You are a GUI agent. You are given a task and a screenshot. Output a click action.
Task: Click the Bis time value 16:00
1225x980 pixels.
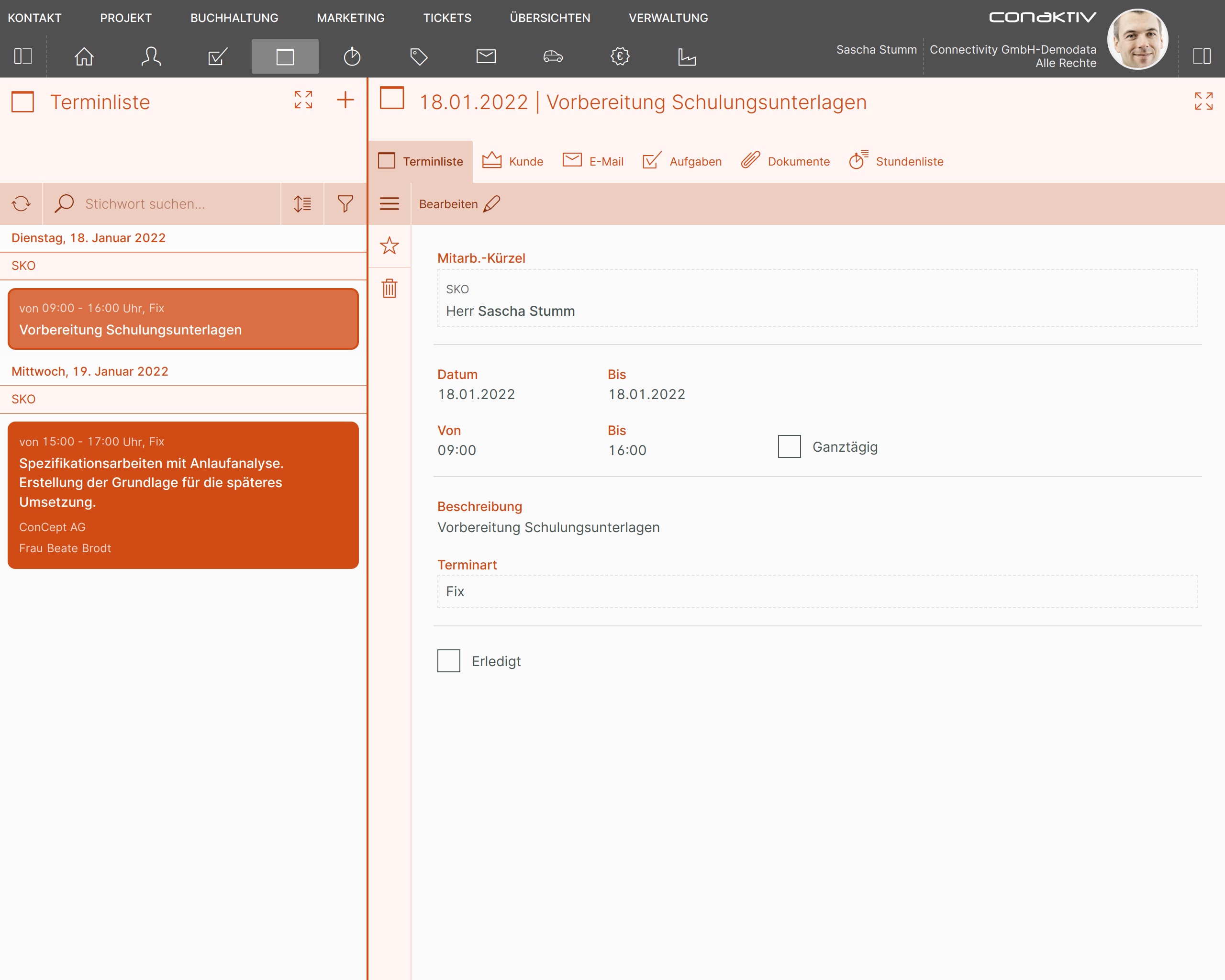(627, 450)
